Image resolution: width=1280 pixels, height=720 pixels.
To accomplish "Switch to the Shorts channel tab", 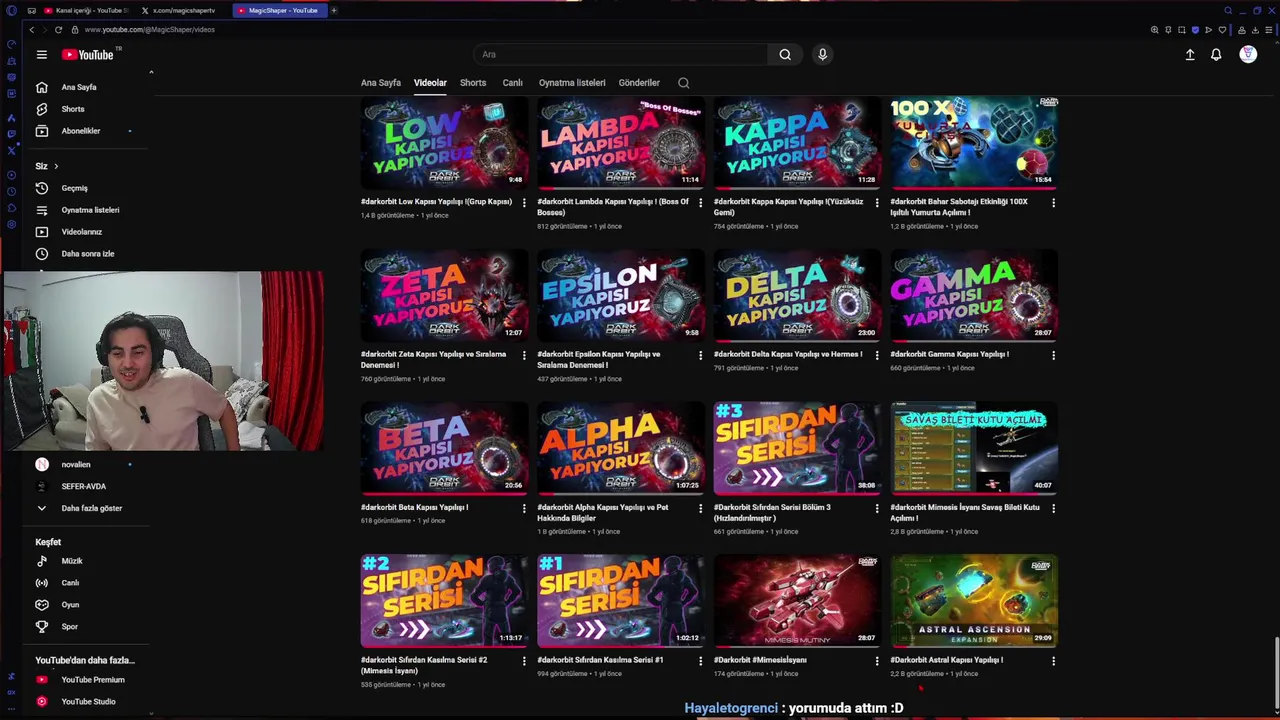I will (x=473, y=83).
